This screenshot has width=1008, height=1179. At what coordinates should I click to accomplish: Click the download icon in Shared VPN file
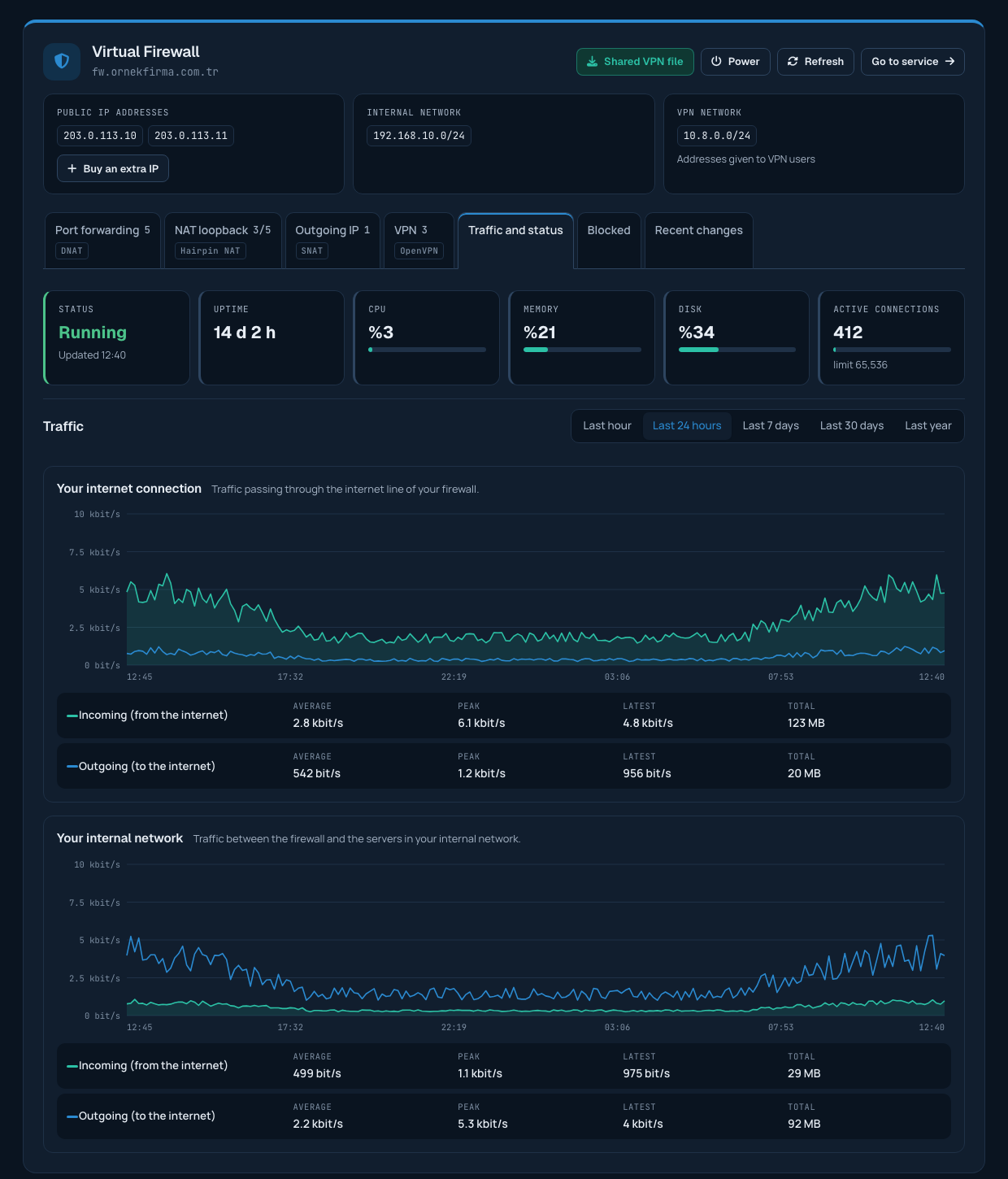(593, 62)
